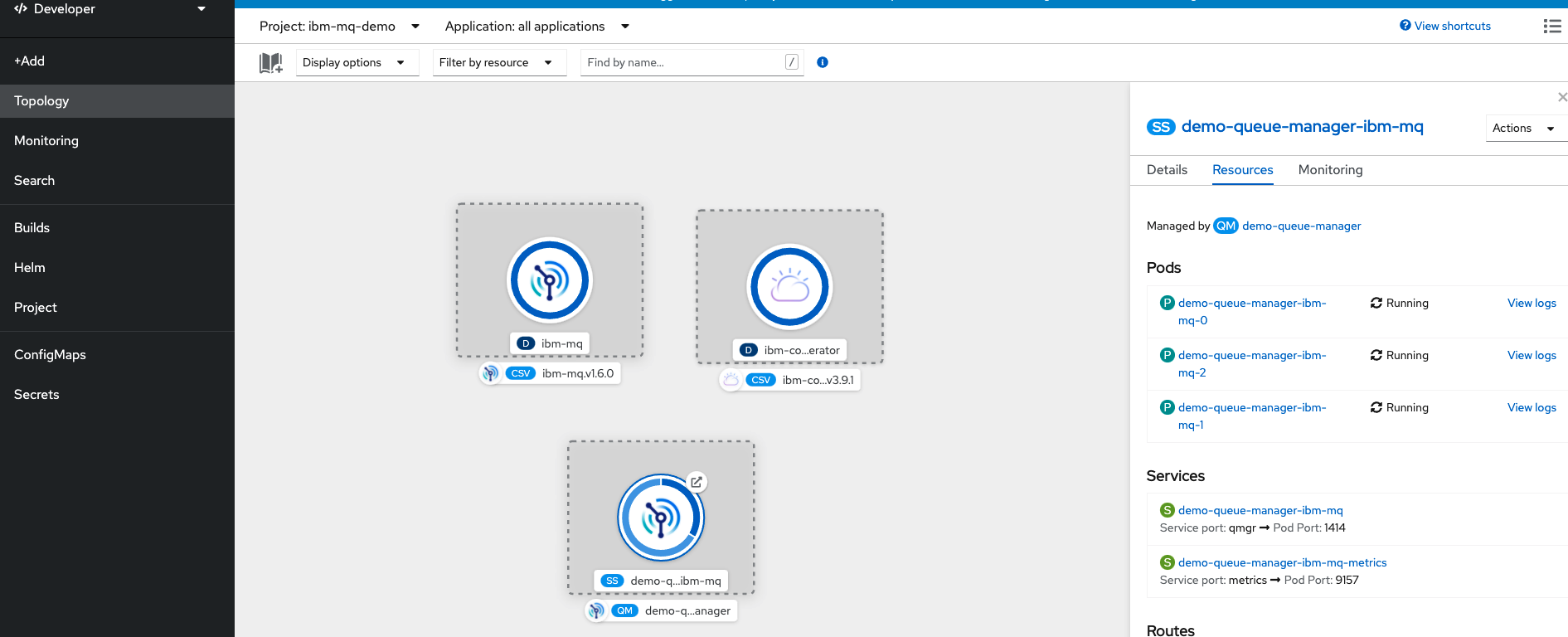Image resolution: width=1568 pixels, height=637 pixels.
Task: Select the ibm-common-service-operator cloud node icon
Action: point(789,287)
